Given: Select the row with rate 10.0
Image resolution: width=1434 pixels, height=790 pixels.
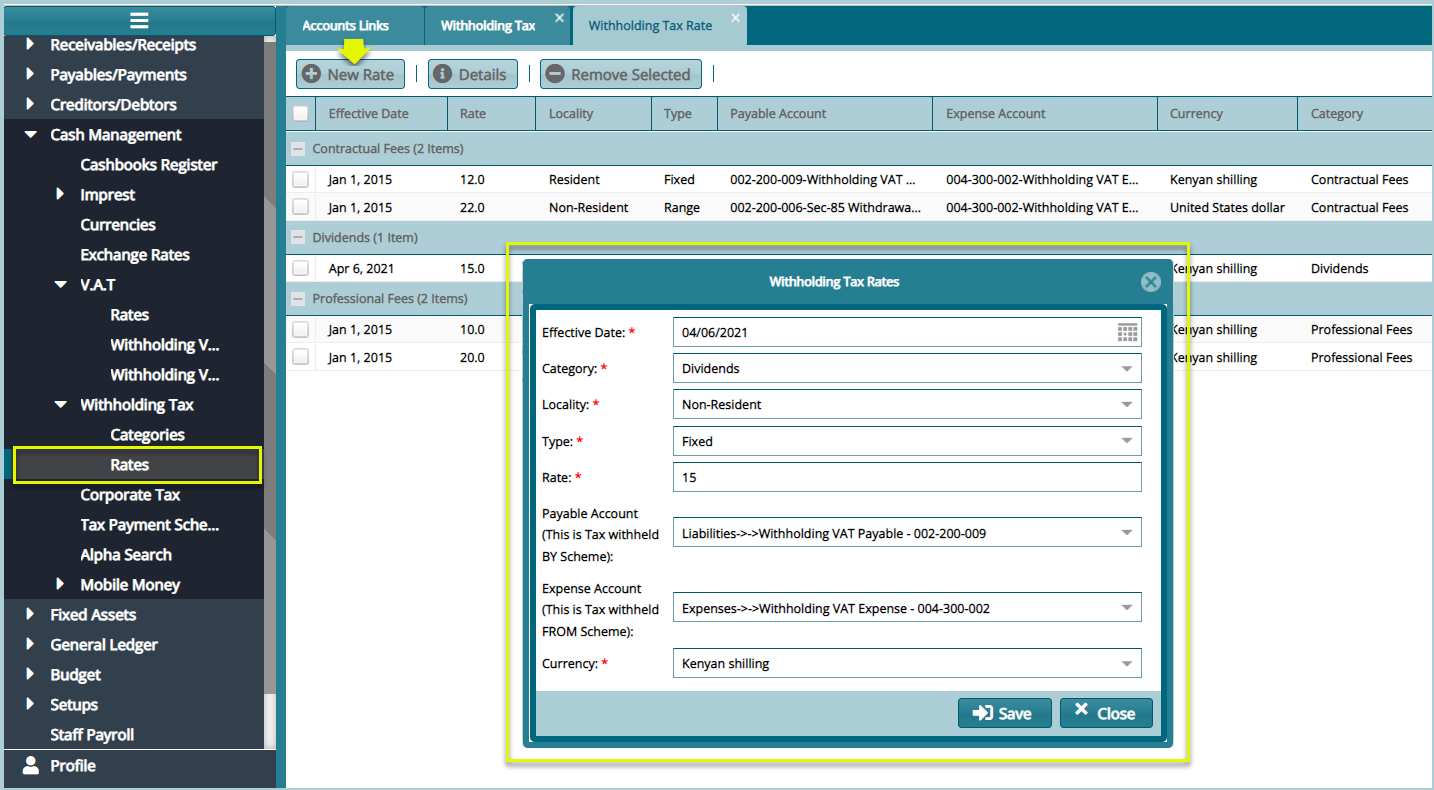Looking at the screenshot, I should coord(300,330).
